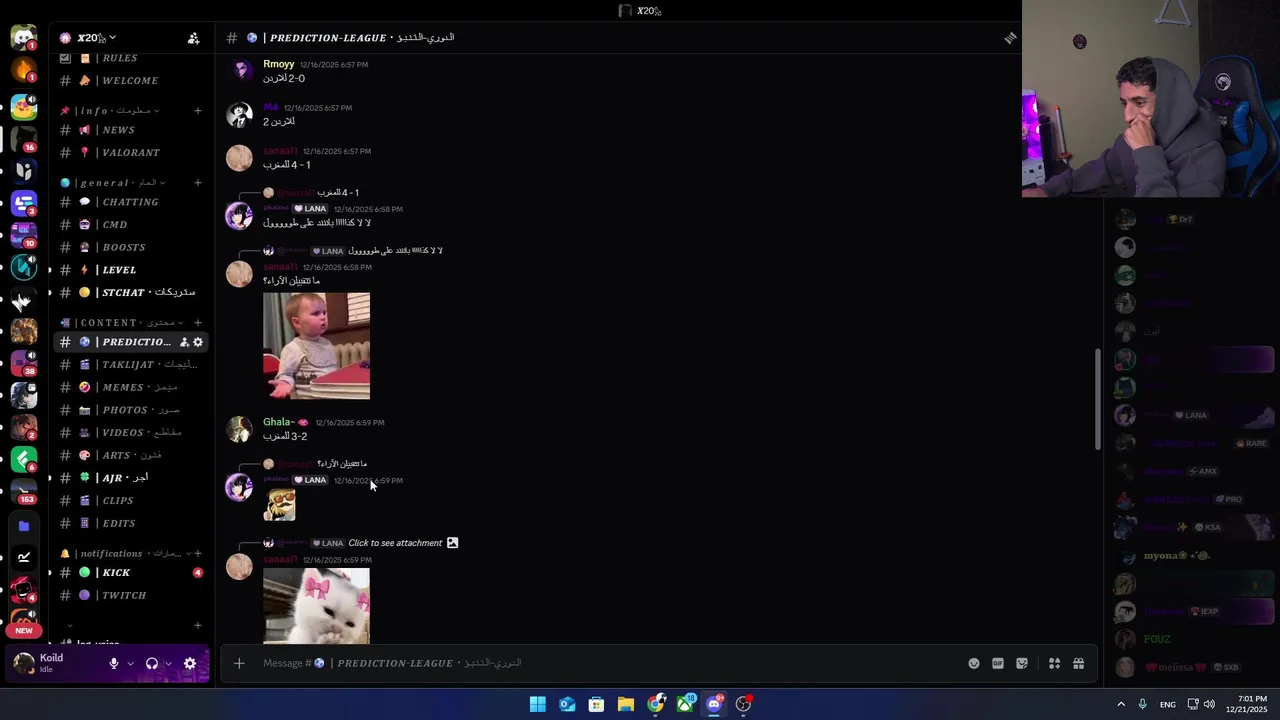The width and height of the screenshot is (1280, 720).
Task: Open the white cat image attachment
Action: coord(316,606)
